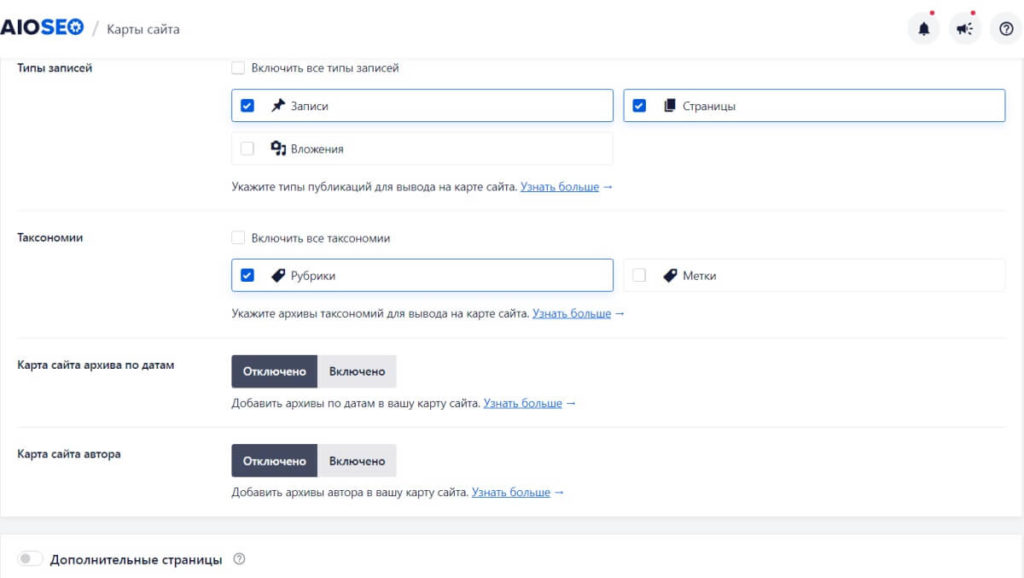The height and width of the screenshot is (578, 1024).
Task: Open the announcements megaphone icon
Action: [965, 29]
